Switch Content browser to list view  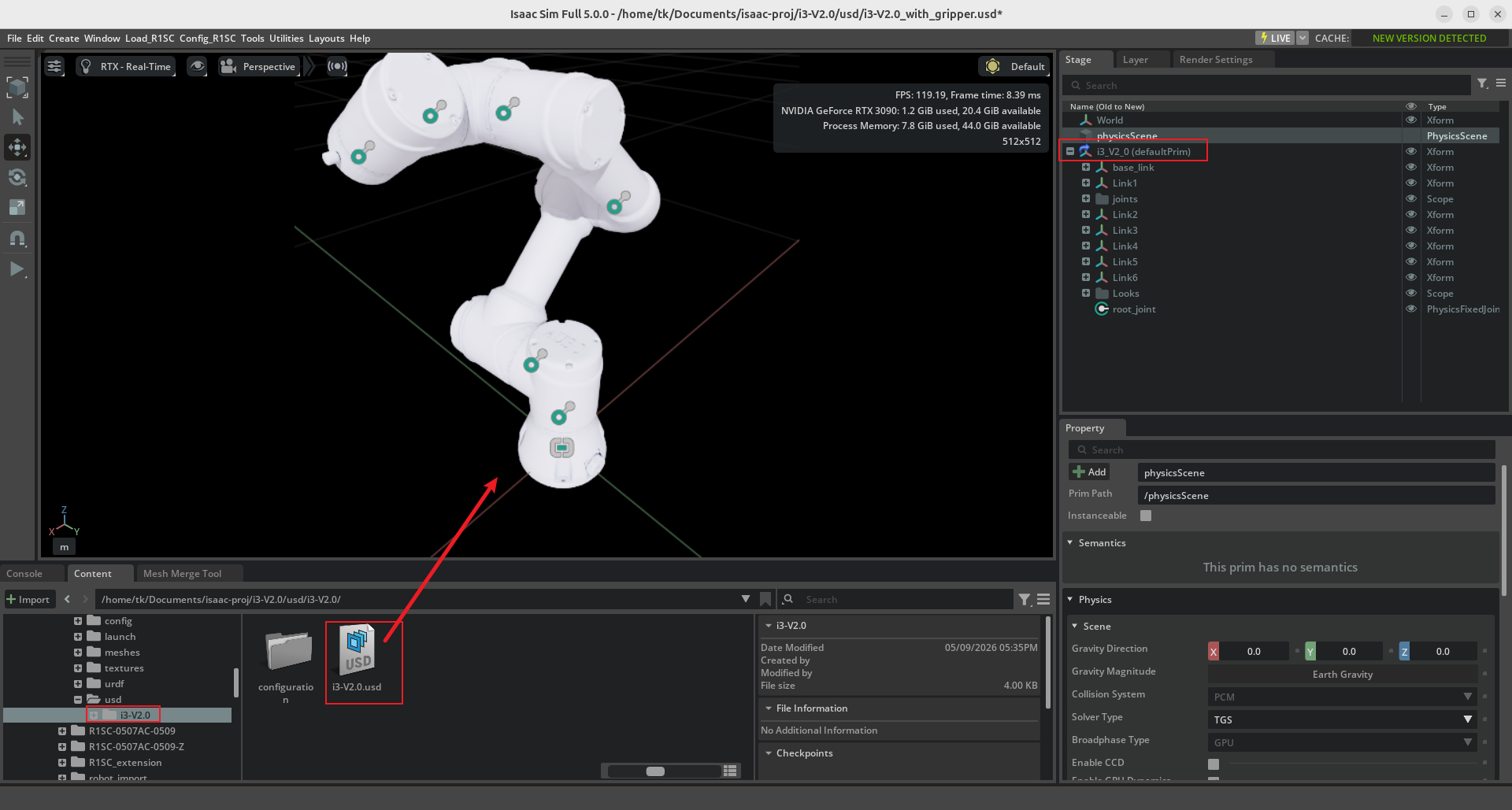point(730,771)
